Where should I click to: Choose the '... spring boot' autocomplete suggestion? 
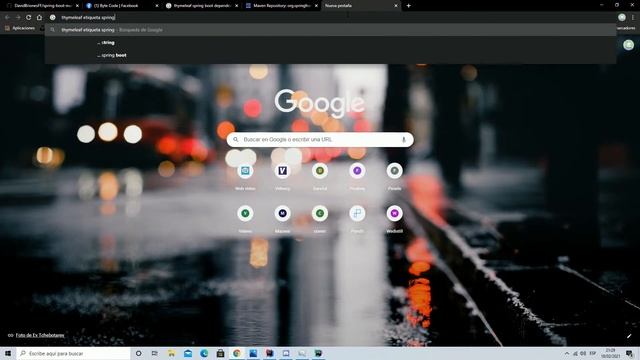tap(331, 55)
